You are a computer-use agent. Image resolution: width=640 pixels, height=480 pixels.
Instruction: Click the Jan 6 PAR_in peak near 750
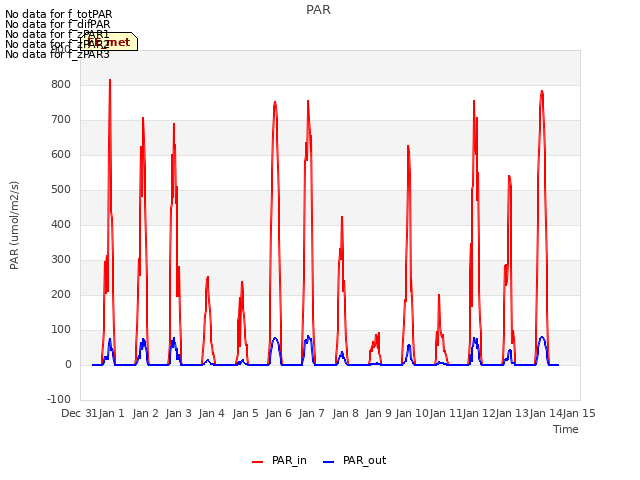pyautogui.click(x=275, y=102)
